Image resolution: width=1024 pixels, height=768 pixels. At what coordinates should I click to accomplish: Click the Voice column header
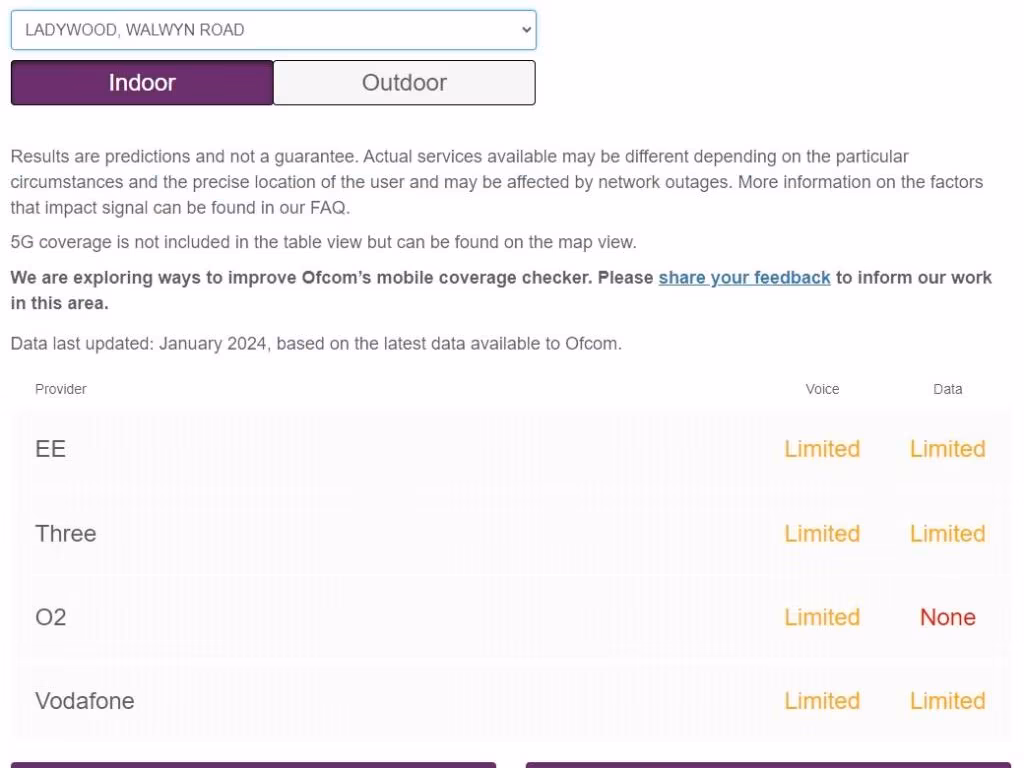tap(822, 389)
